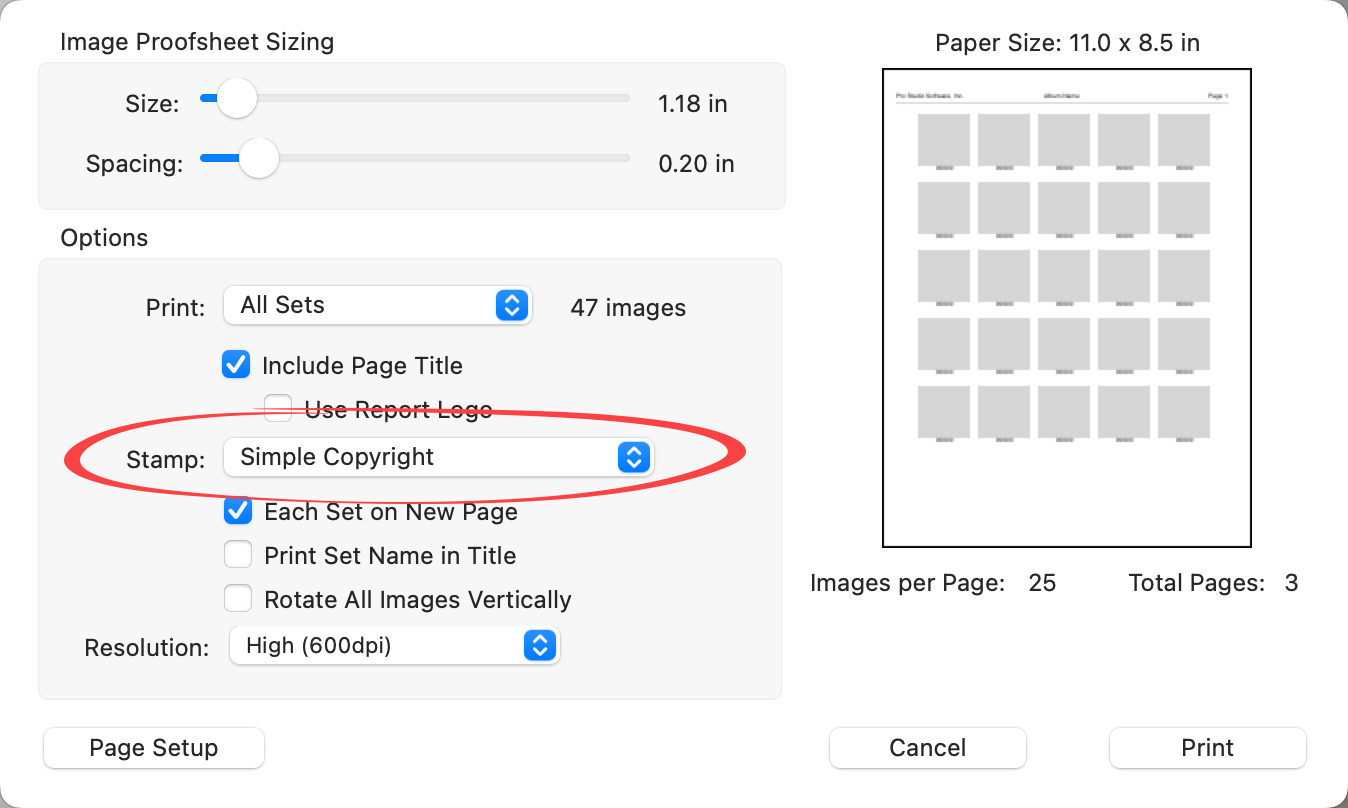Enable the Use Report Logo checkbox
Viewport: 1348px width, 808px height.
click(278, 408)
